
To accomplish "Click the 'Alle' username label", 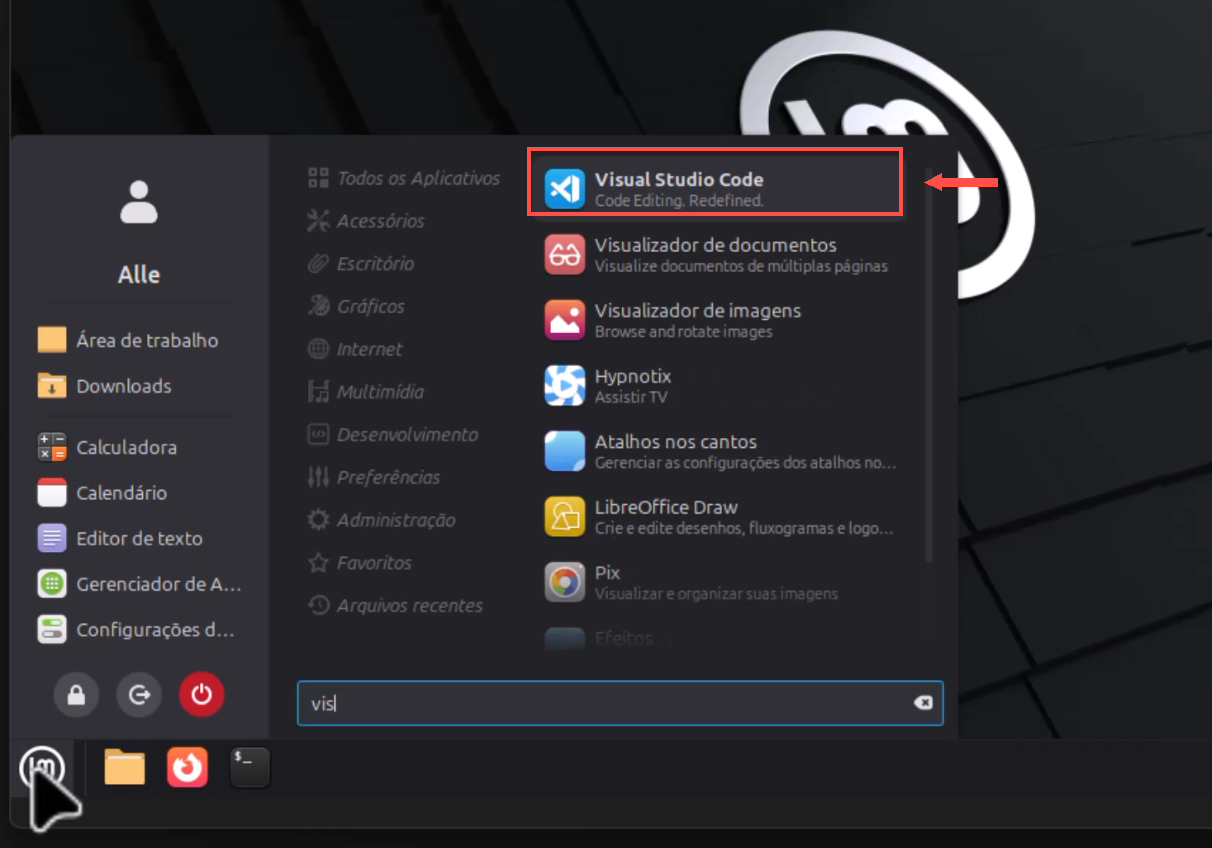I will (139, 275).
